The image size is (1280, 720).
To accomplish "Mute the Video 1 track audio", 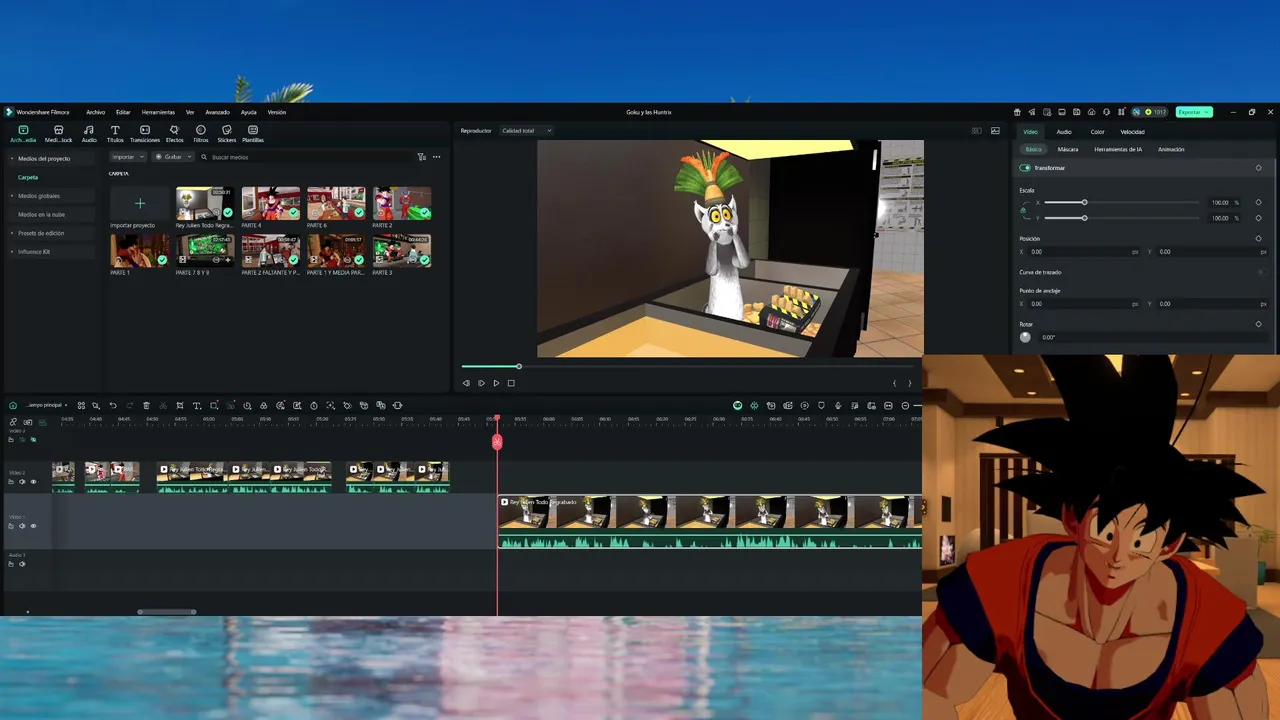I will (x=22, y=526).
